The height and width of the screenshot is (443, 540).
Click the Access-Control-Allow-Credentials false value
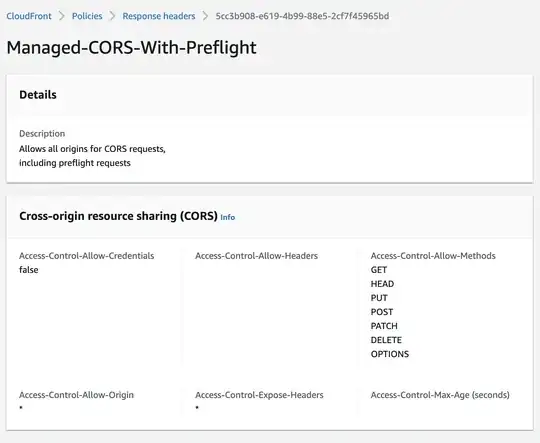[29, 270]
